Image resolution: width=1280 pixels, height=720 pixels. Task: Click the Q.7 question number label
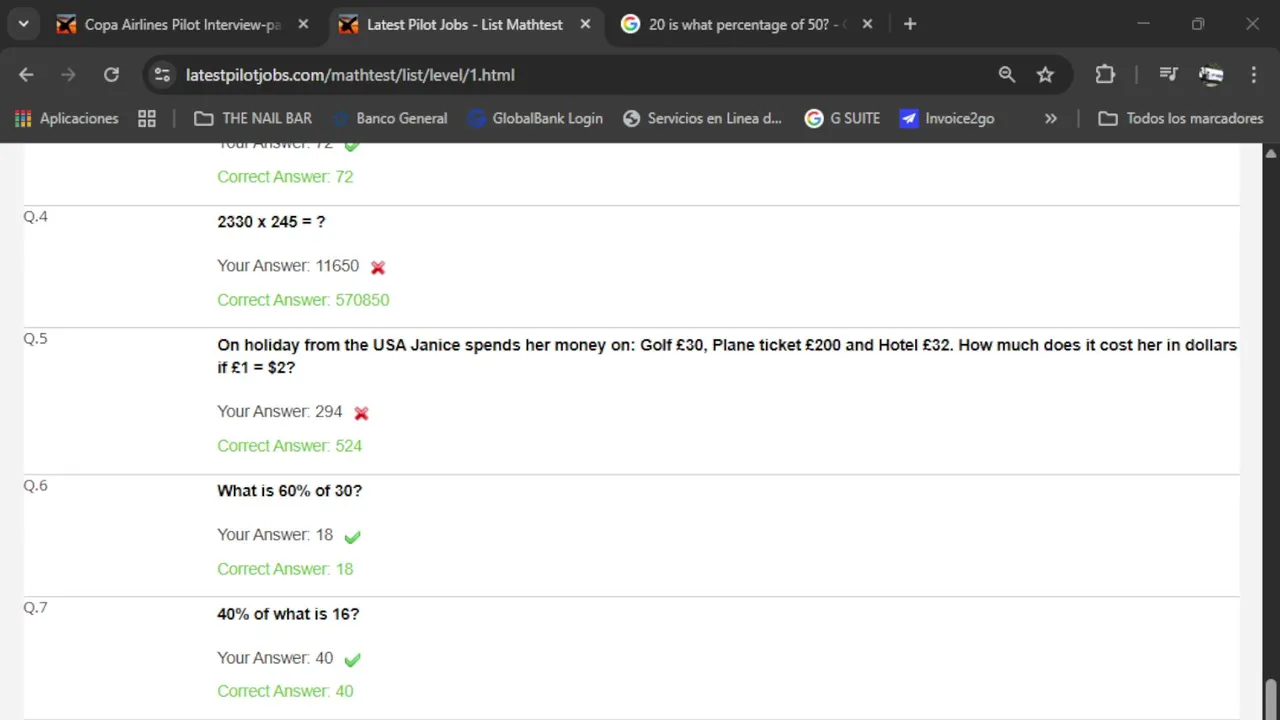[36, 608]
